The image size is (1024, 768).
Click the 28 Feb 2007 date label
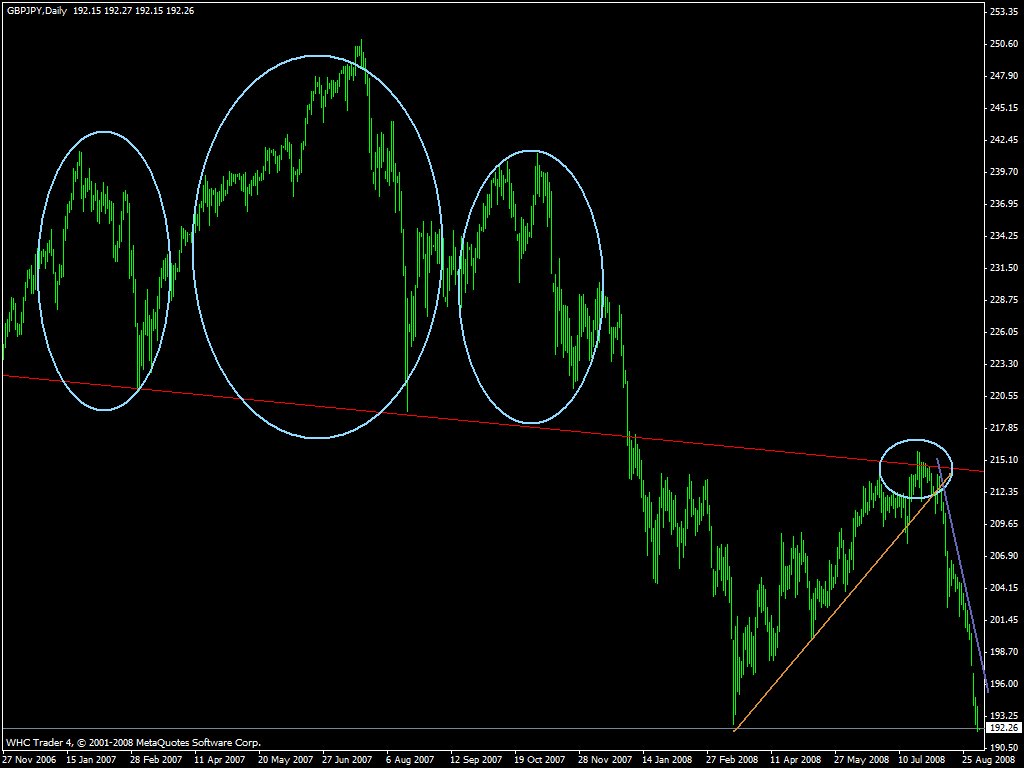pos(155,760)
